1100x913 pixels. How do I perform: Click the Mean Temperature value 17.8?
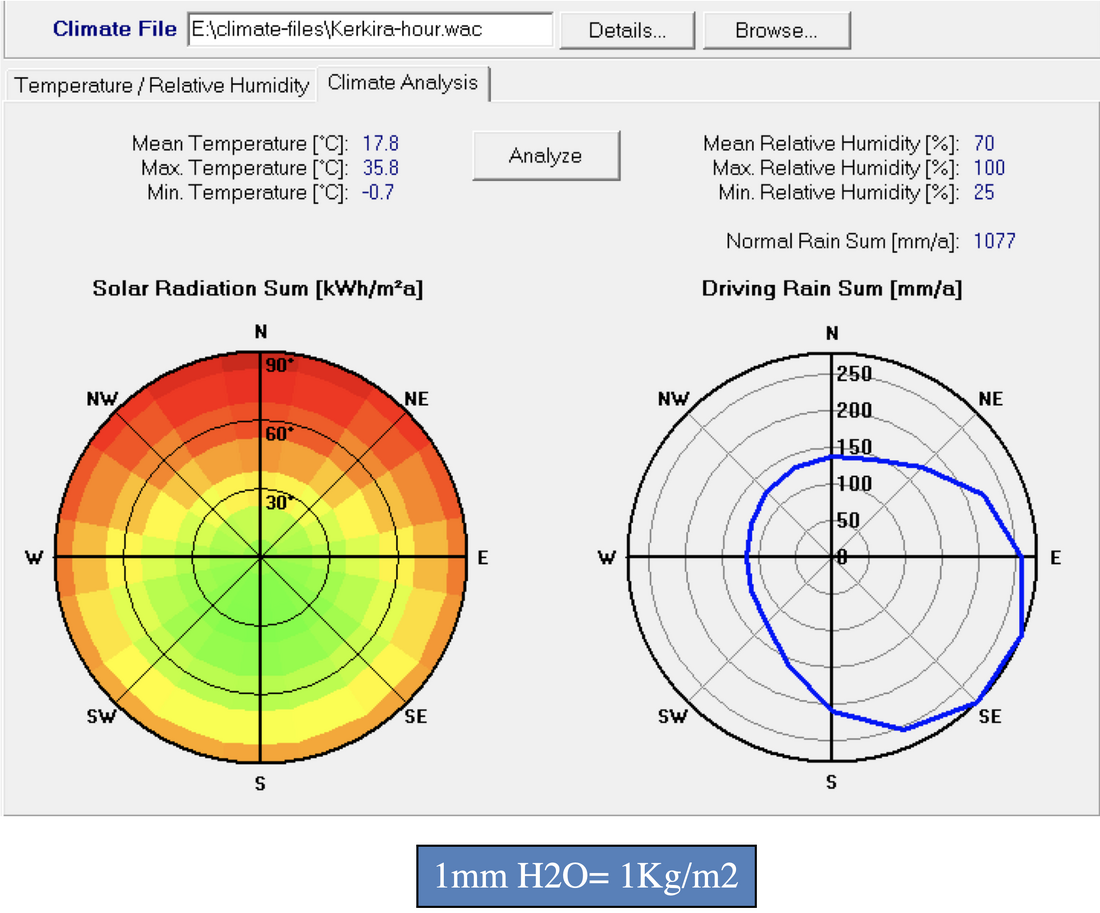(x=380, y=144)
